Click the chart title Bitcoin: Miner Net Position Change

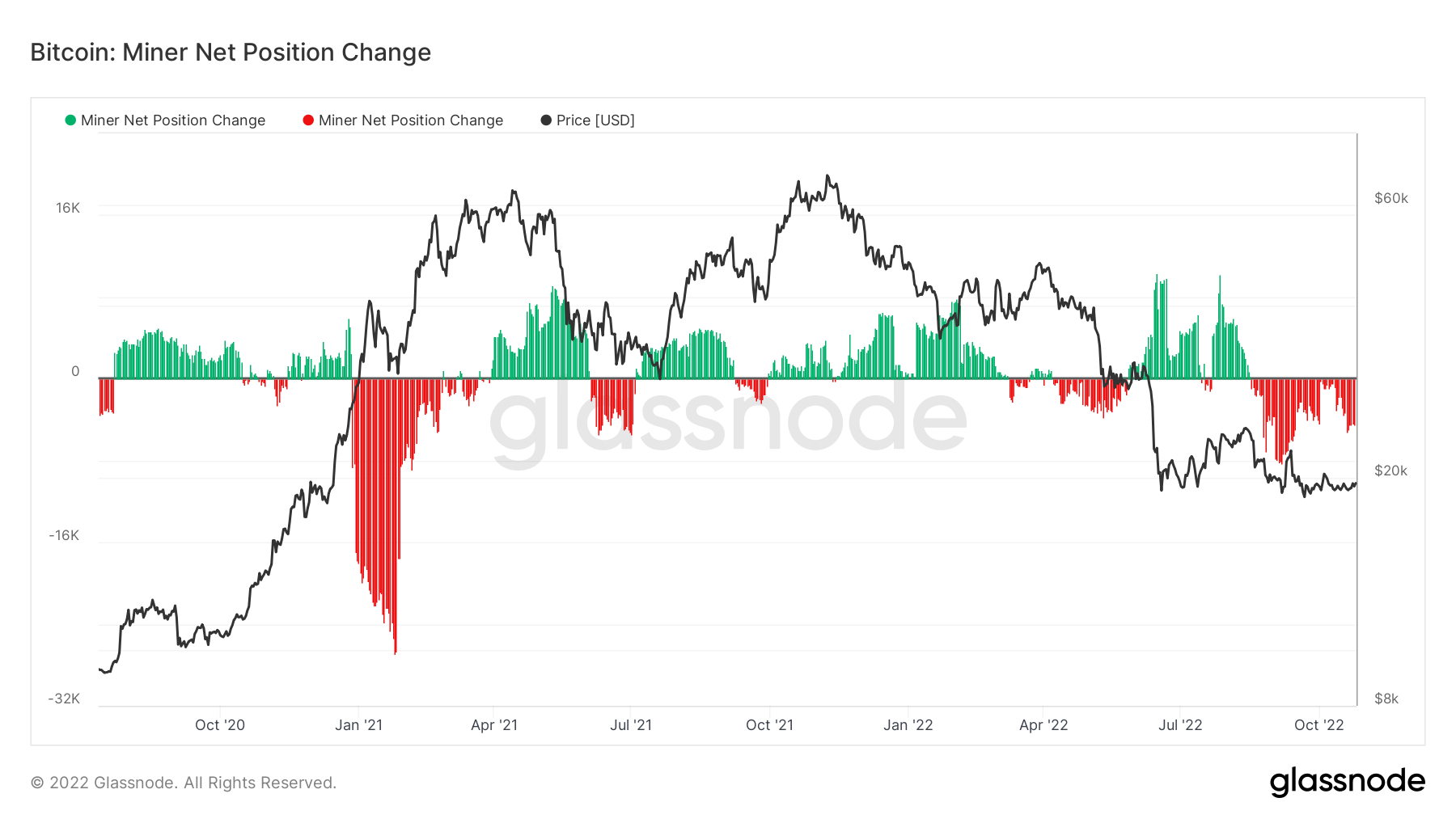point(231,52)
